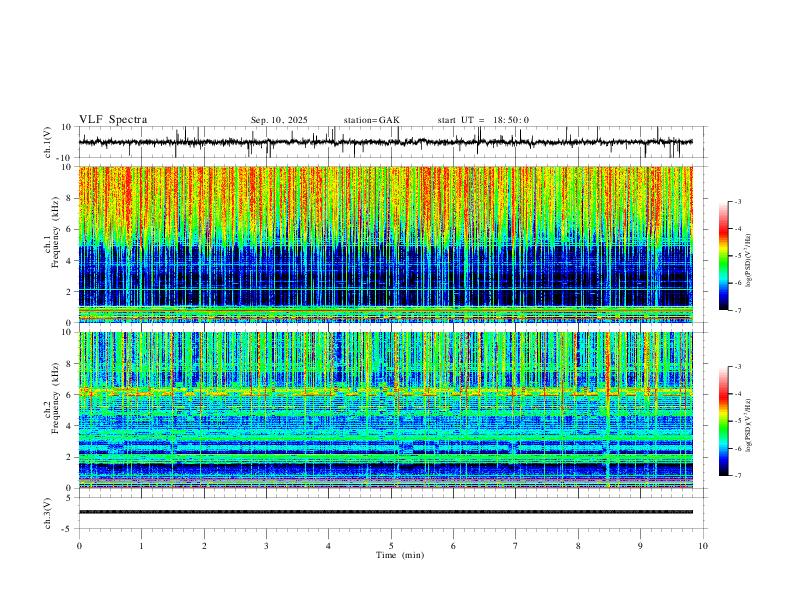
Task: Click the time axis tick label "7"
Action: 516,546
